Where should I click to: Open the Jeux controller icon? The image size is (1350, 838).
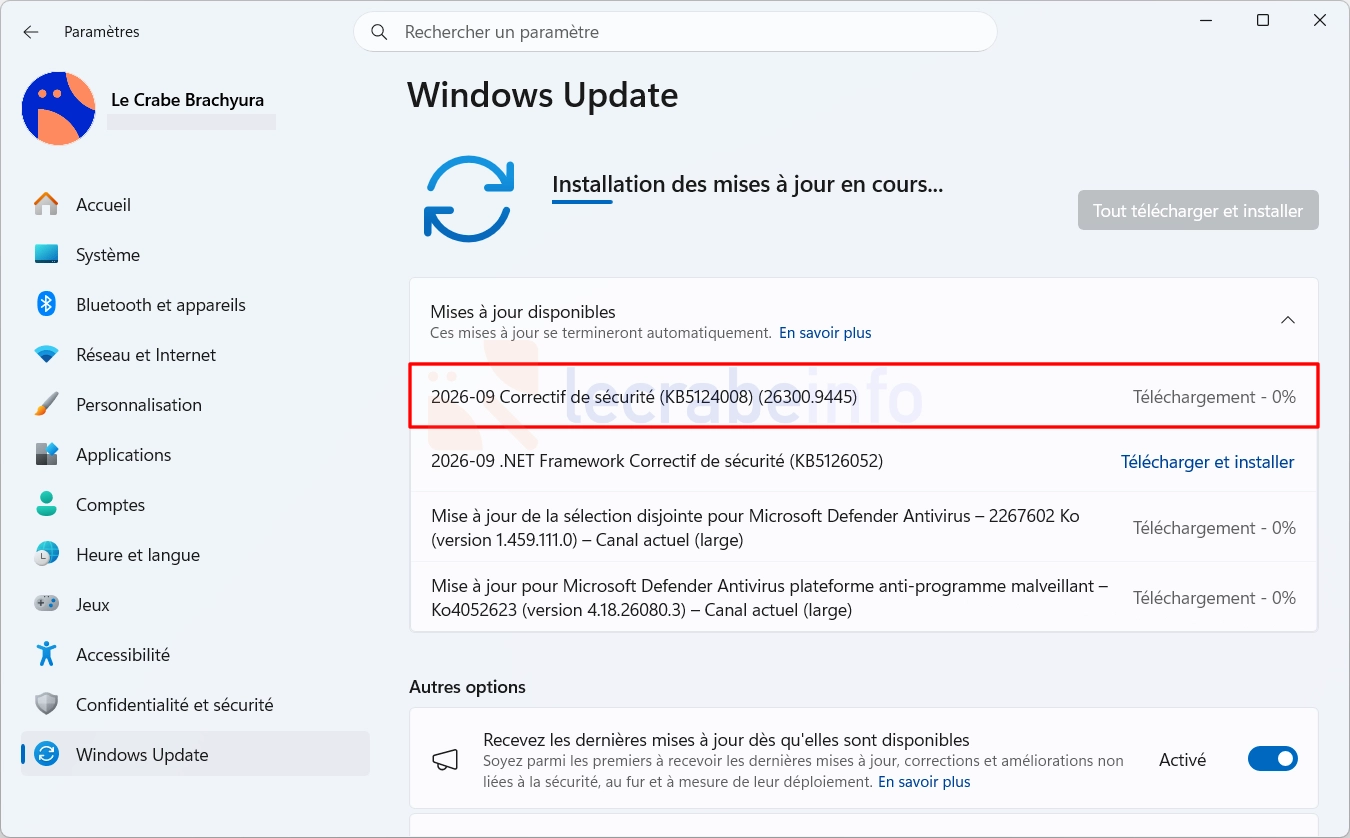tap(46, 604)
